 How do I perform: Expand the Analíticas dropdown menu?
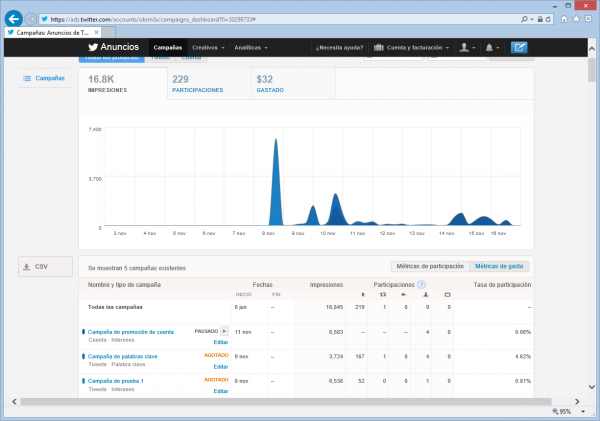tap(251, 47)
